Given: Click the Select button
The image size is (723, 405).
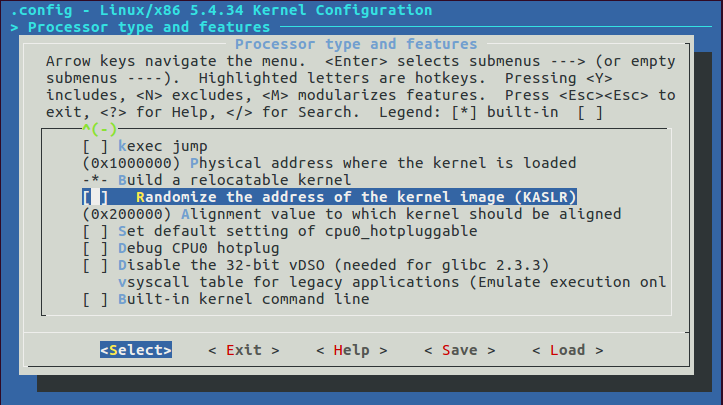Looking at the screenshot, I should (x=136, y=350).
